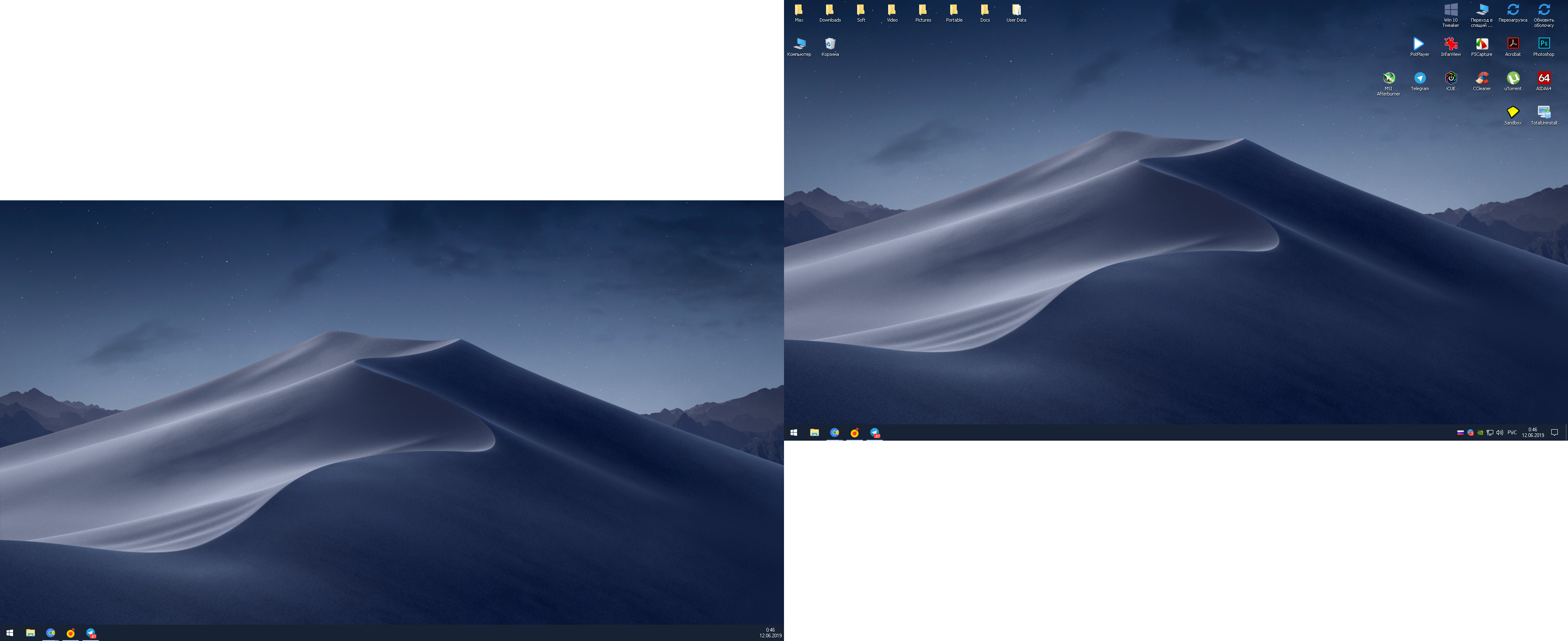This screenshot has width=1568, height=641.
Task: Launch the InfanView desktop shortcut
Action: coord(1450,47)
